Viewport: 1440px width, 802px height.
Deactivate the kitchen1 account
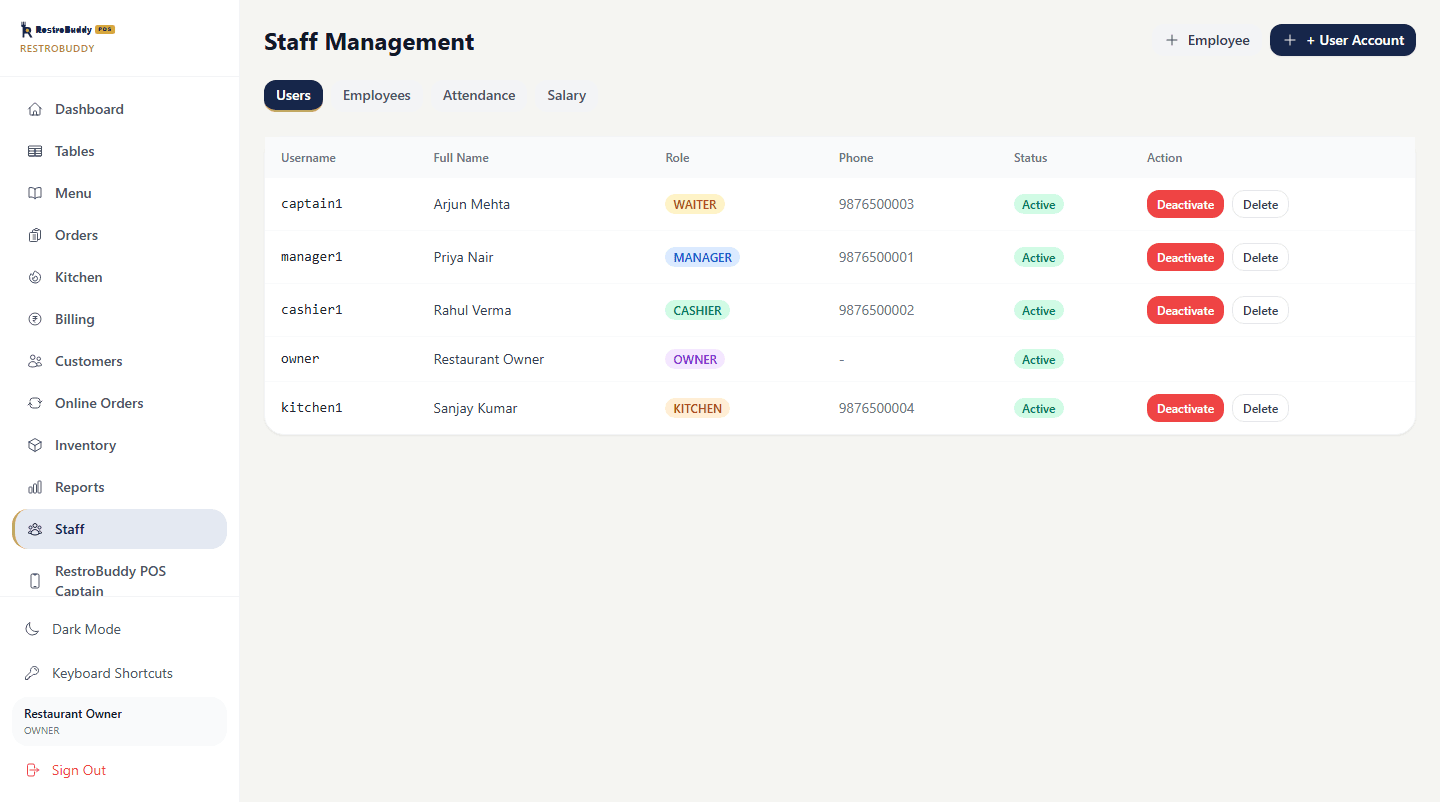[x=1185, y=408]
